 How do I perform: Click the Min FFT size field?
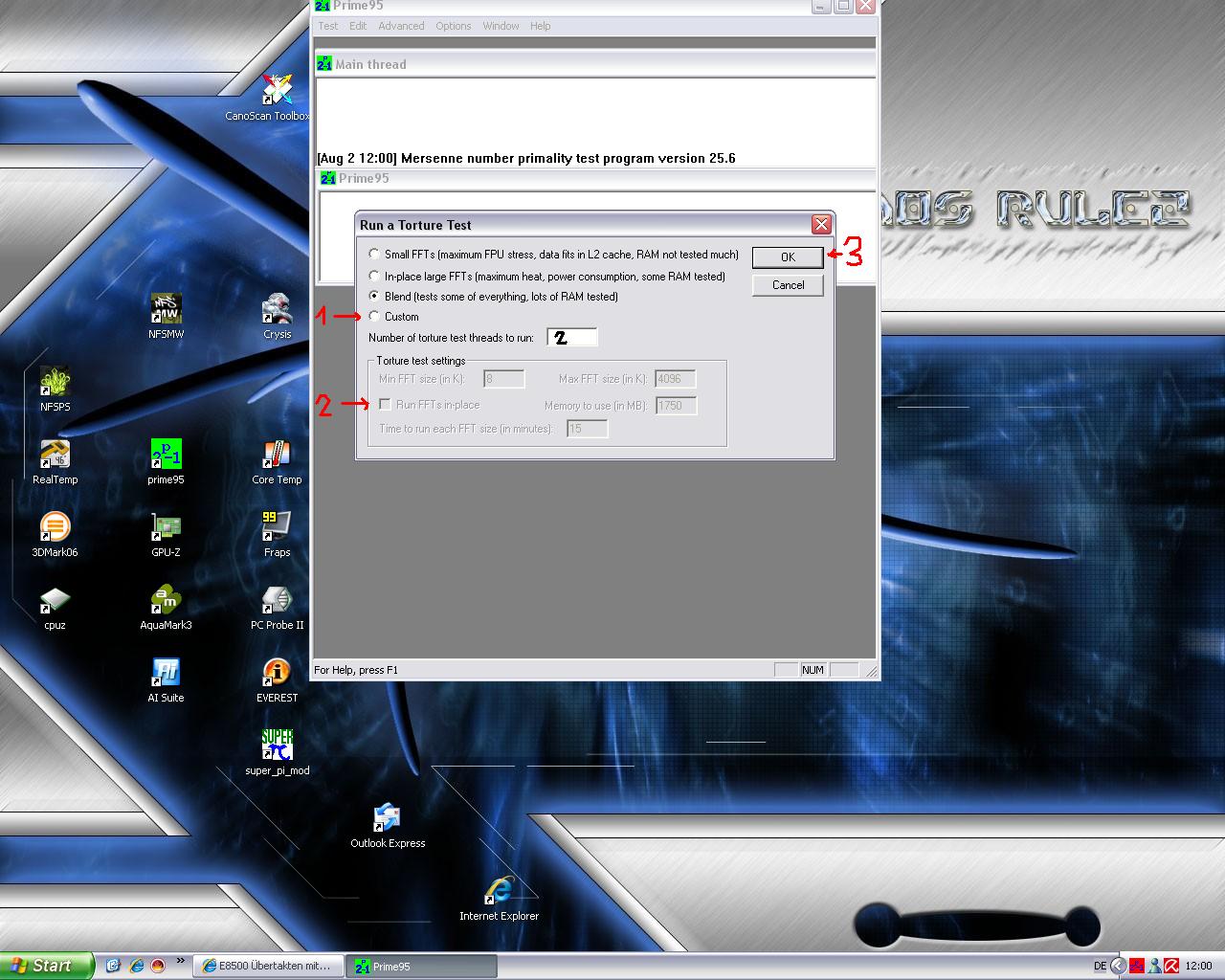tap(504, 379)
